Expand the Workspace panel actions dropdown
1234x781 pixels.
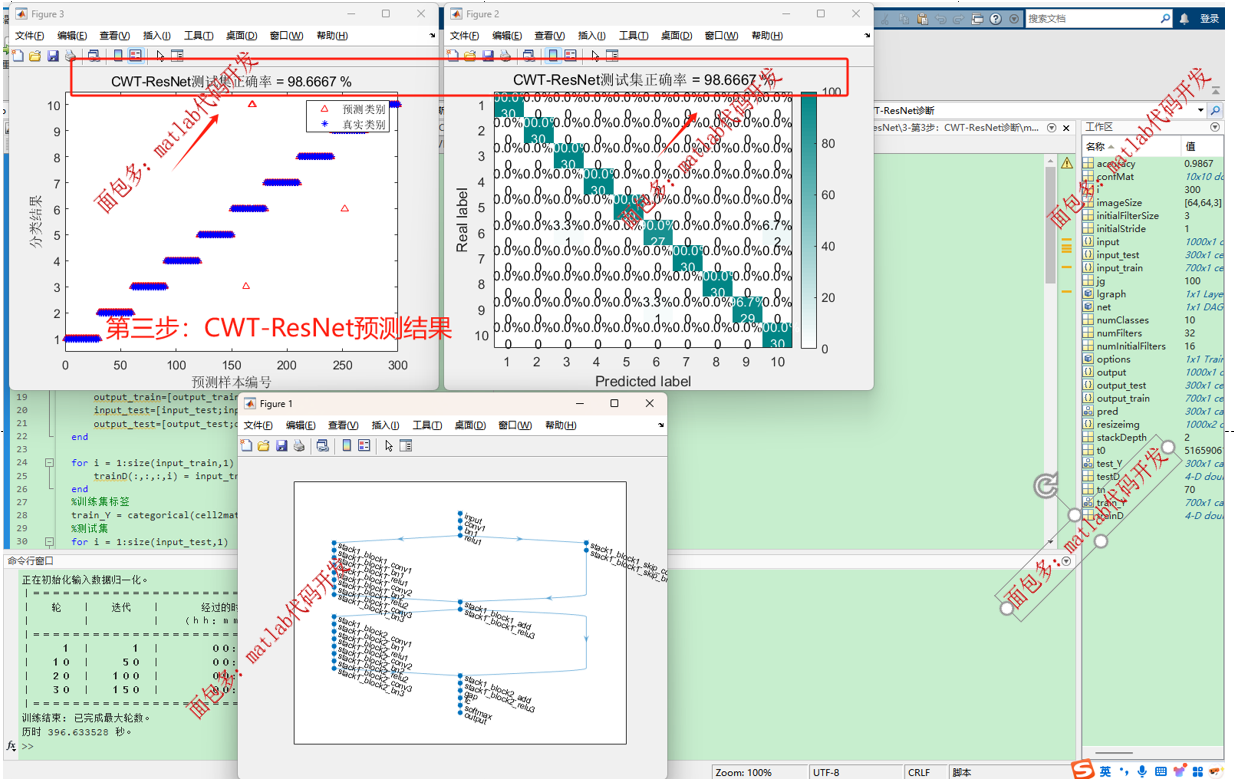click(1215, 128)
